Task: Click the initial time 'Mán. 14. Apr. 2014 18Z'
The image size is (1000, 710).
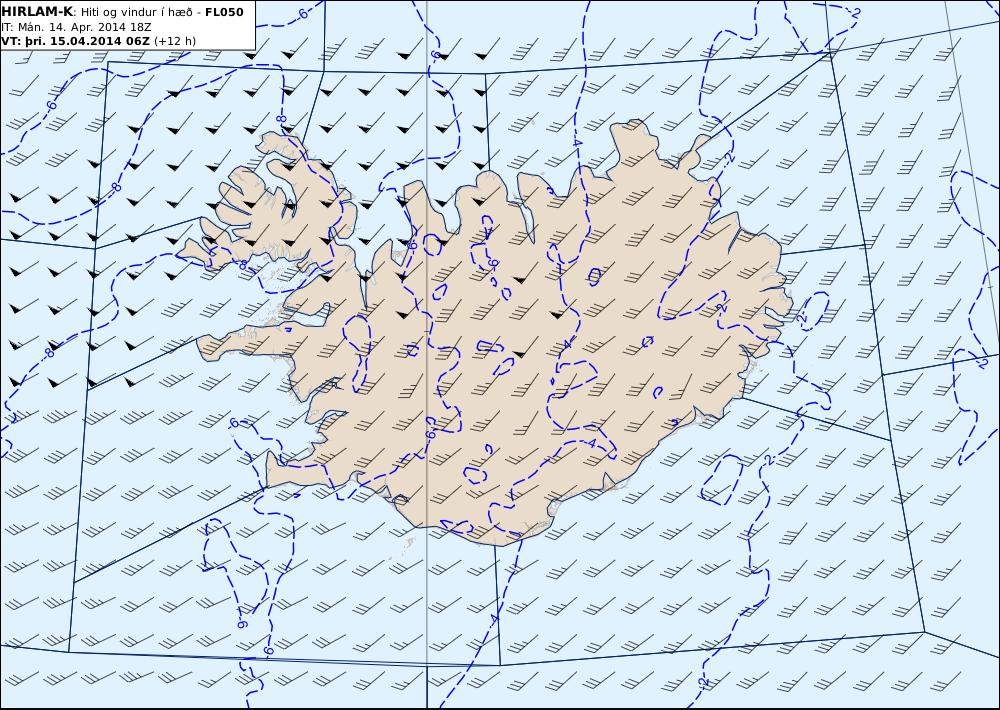Action: (x=85, y=27)
